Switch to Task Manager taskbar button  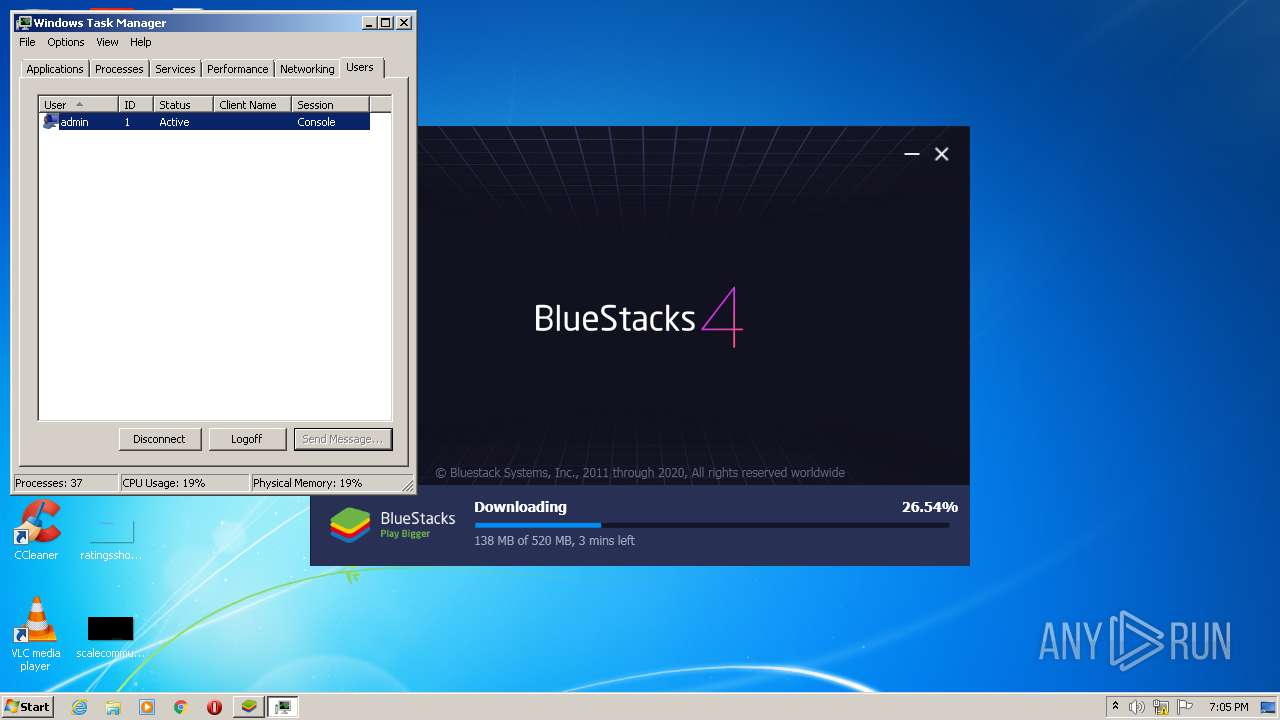284,707
